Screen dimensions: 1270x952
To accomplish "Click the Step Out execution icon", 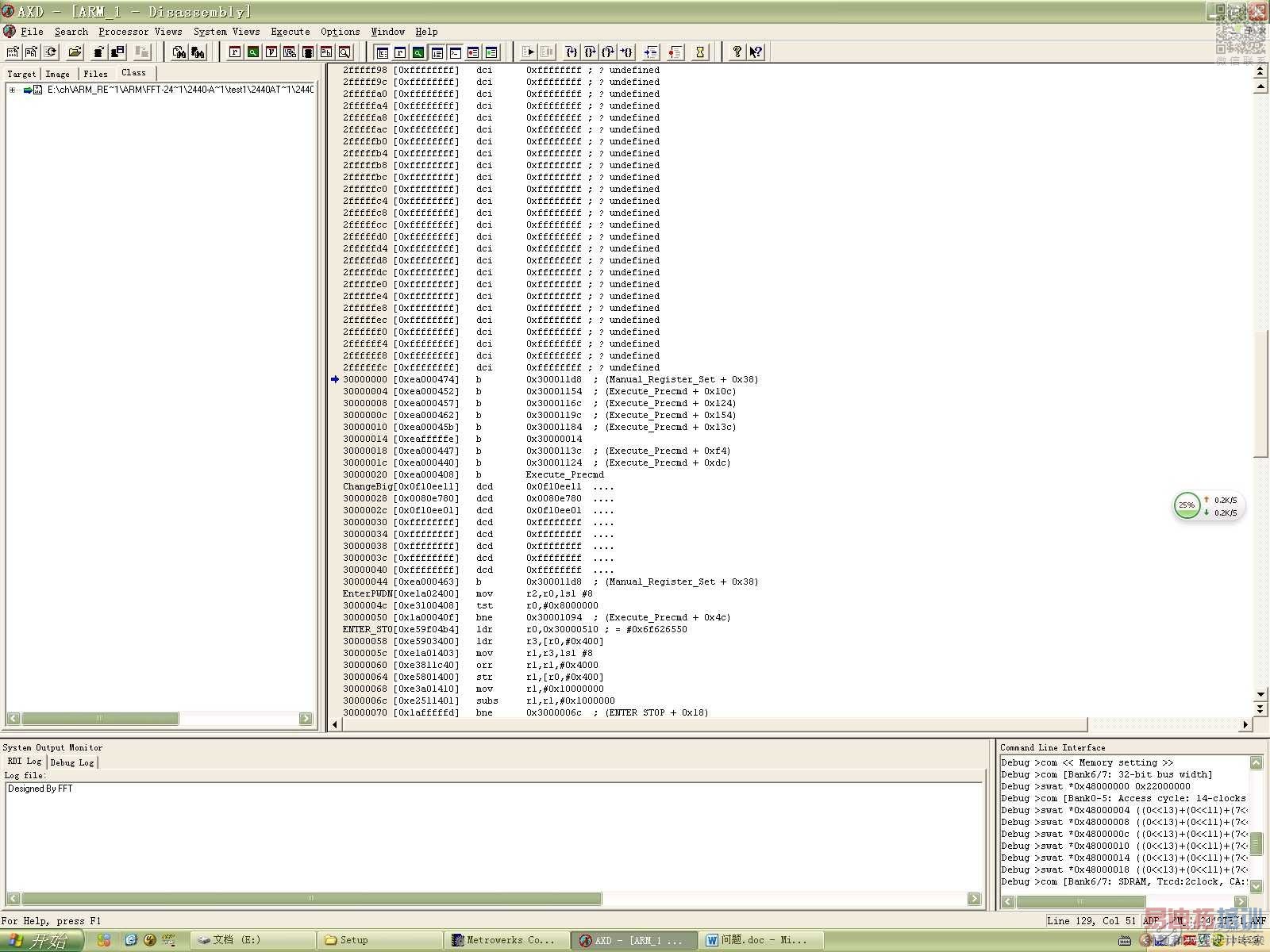I will pyautogui.click(x=607, y=52).
